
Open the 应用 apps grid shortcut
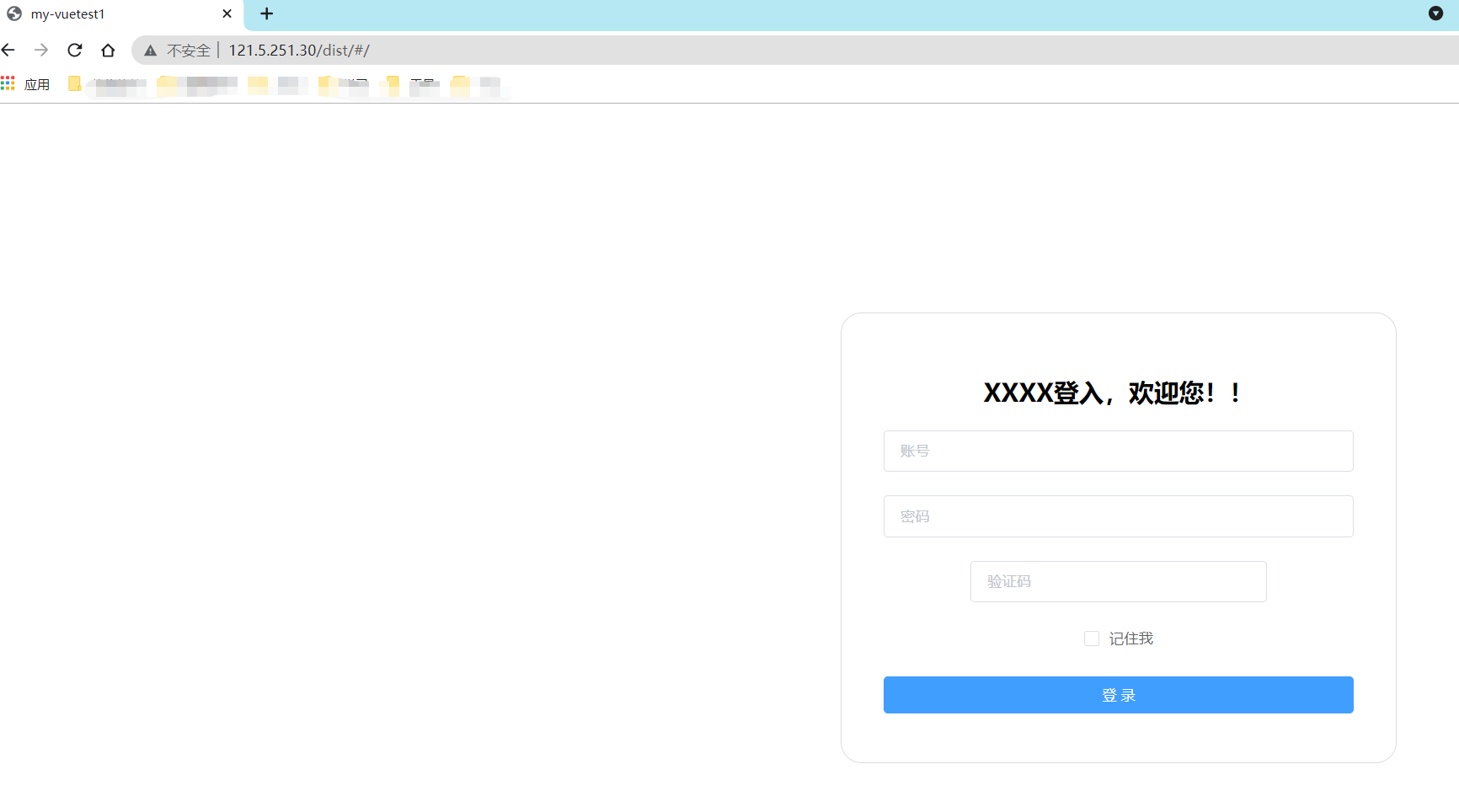25,84
